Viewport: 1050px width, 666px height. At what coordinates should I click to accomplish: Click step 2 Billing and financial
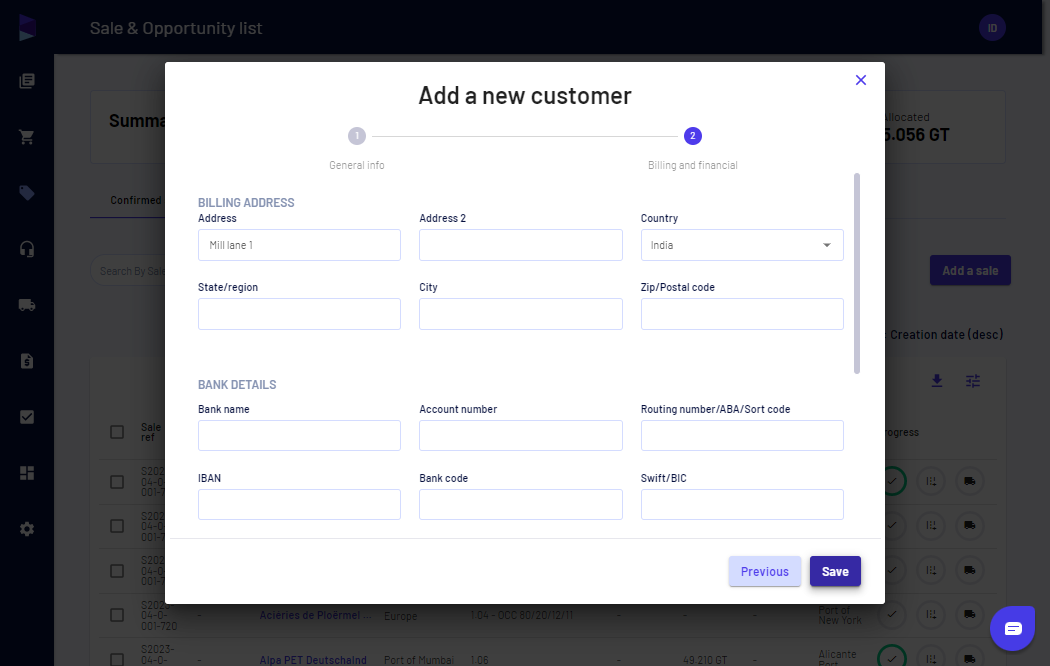coord(692,136)
